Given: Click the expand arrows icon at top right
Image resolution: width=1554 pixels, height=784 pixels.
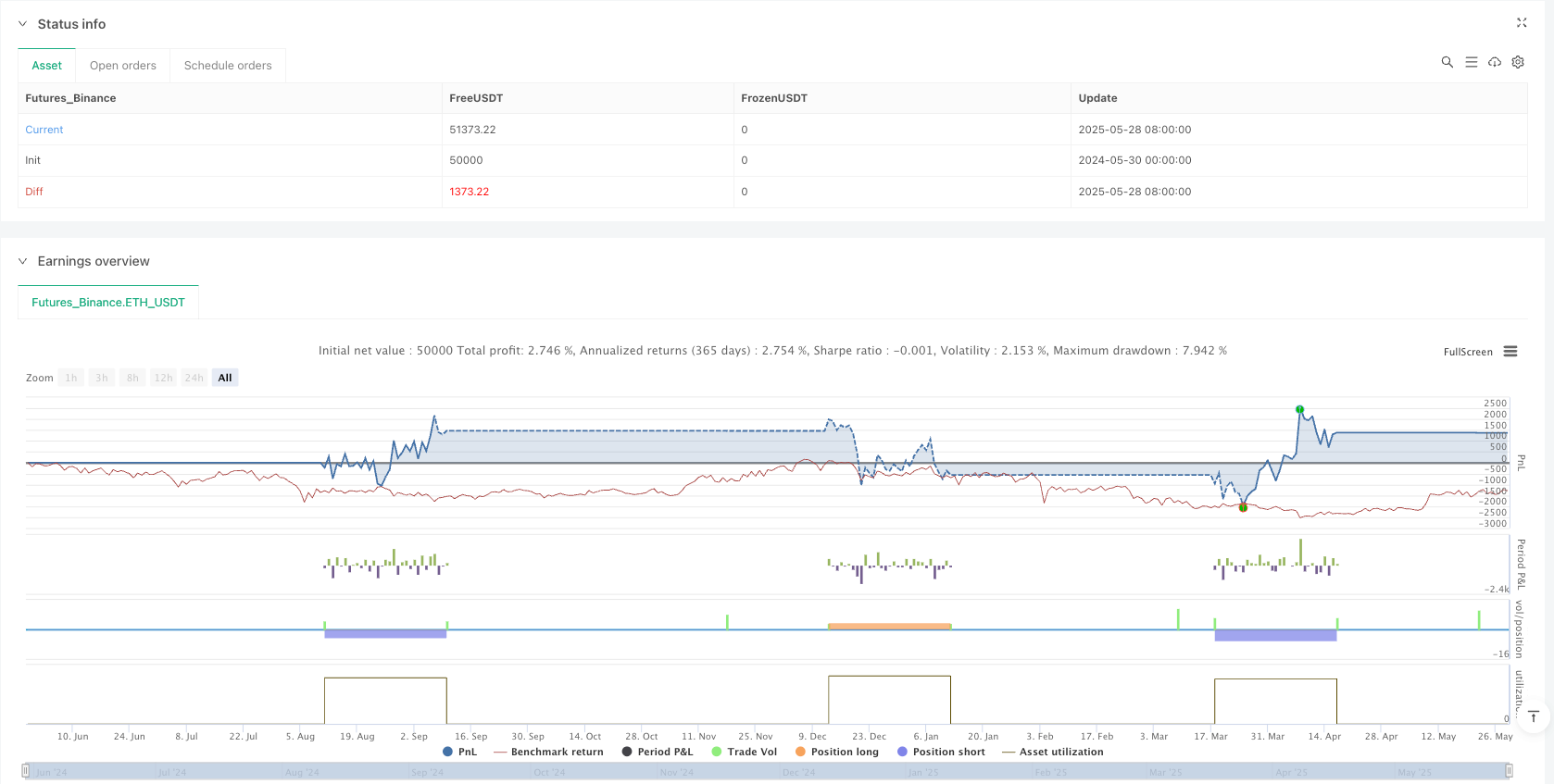Looking at the screenshot, I should (x=1521, y=23).
